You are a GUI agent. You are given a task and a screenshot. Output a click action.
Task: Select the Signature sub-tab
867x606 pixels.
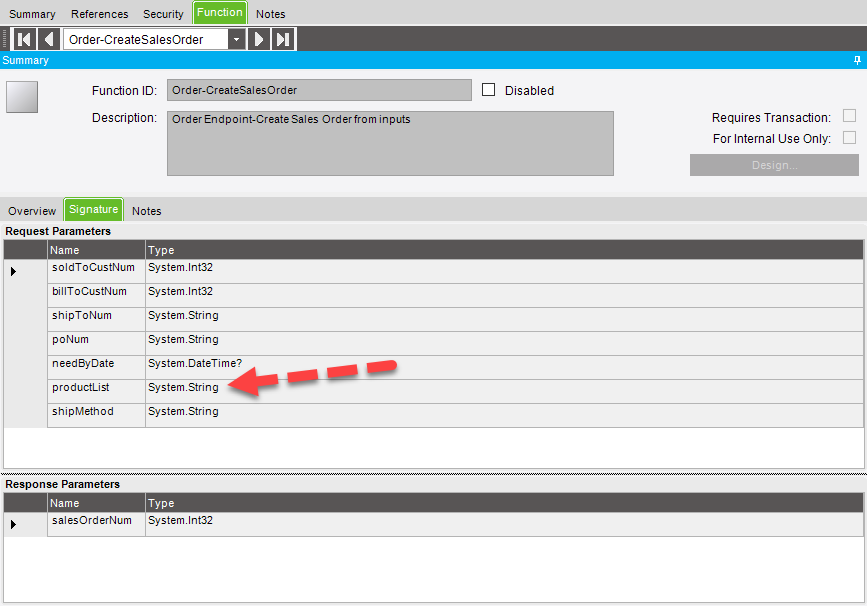(93, 210)
